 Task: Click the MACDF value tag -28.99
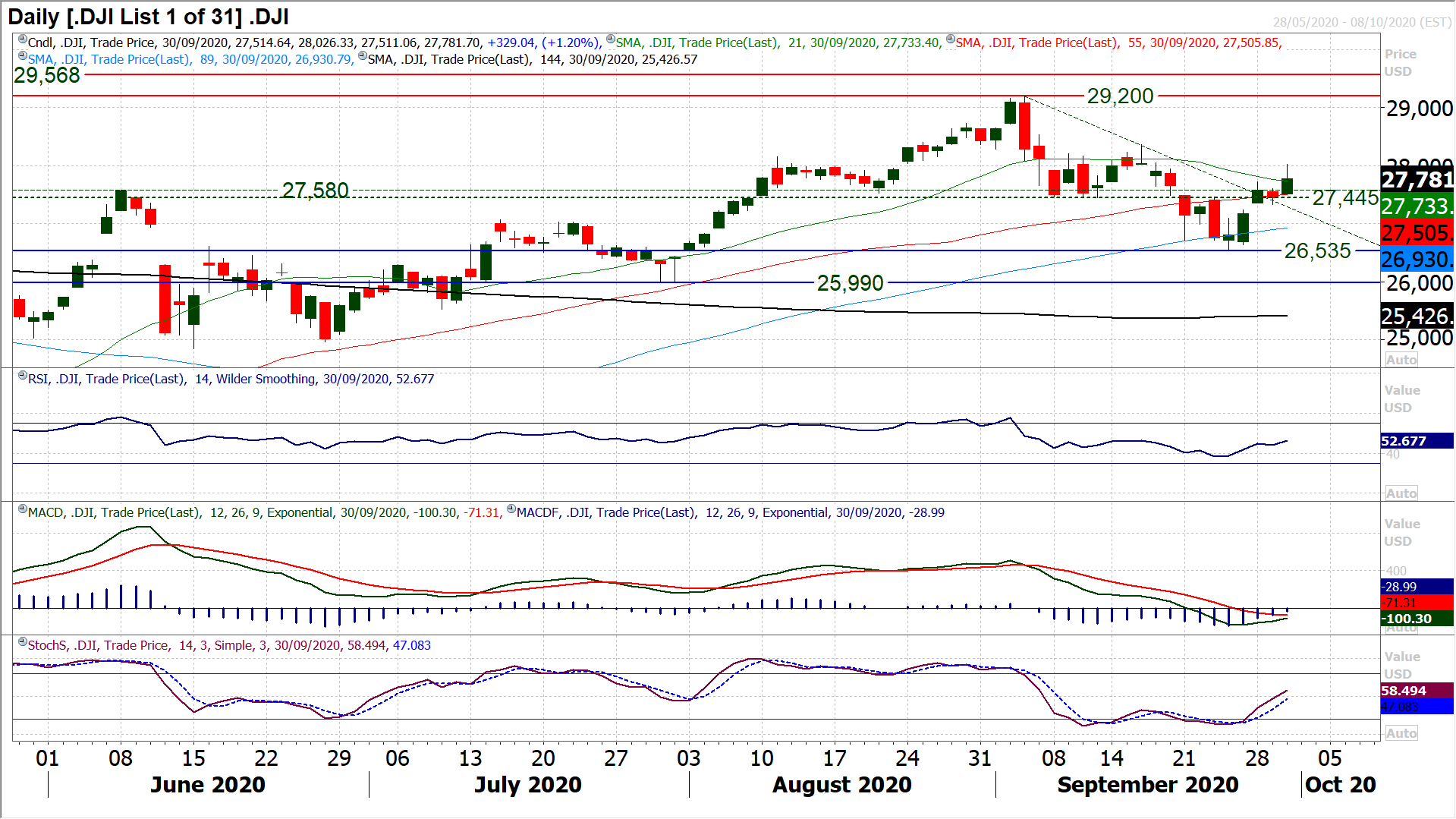1417,587
